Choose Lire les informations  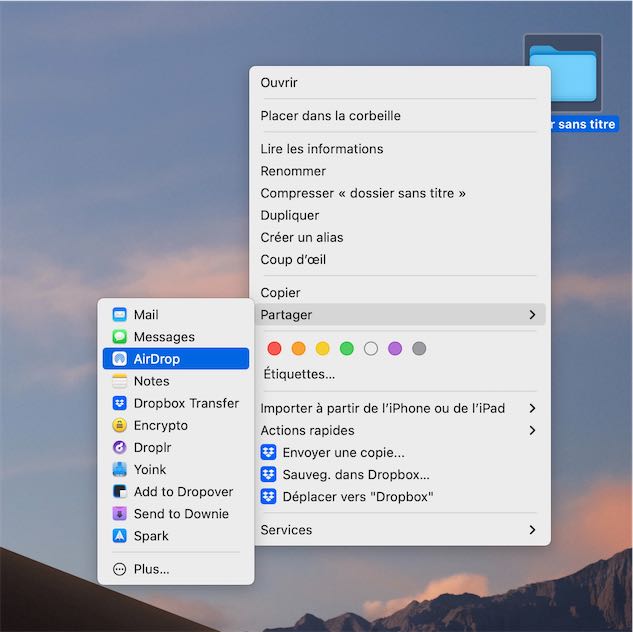pos(400,149)
